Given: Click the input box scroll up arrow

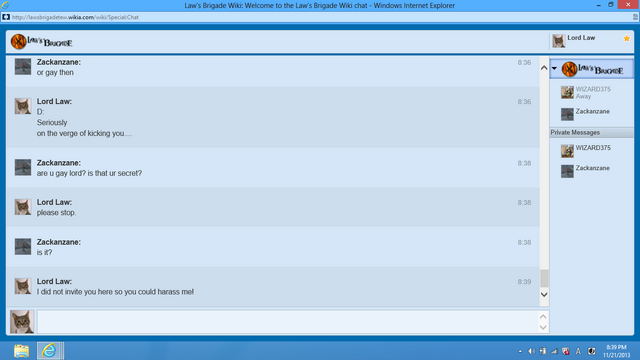Looking at the screenshot, I should [543, 316].
